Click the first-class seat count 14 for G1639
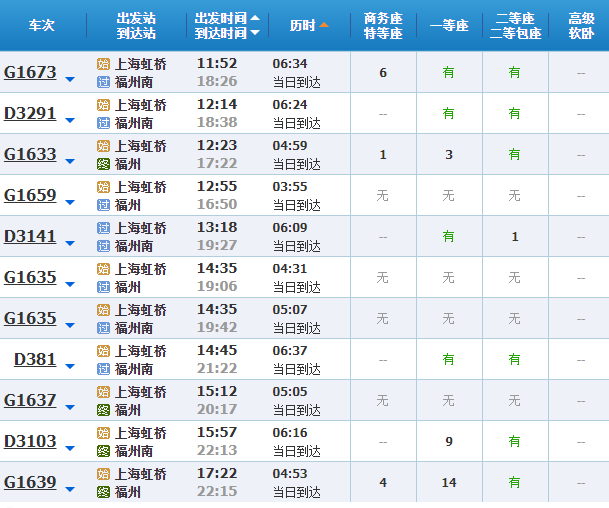The image size is (609, 508). coord(449,483)
